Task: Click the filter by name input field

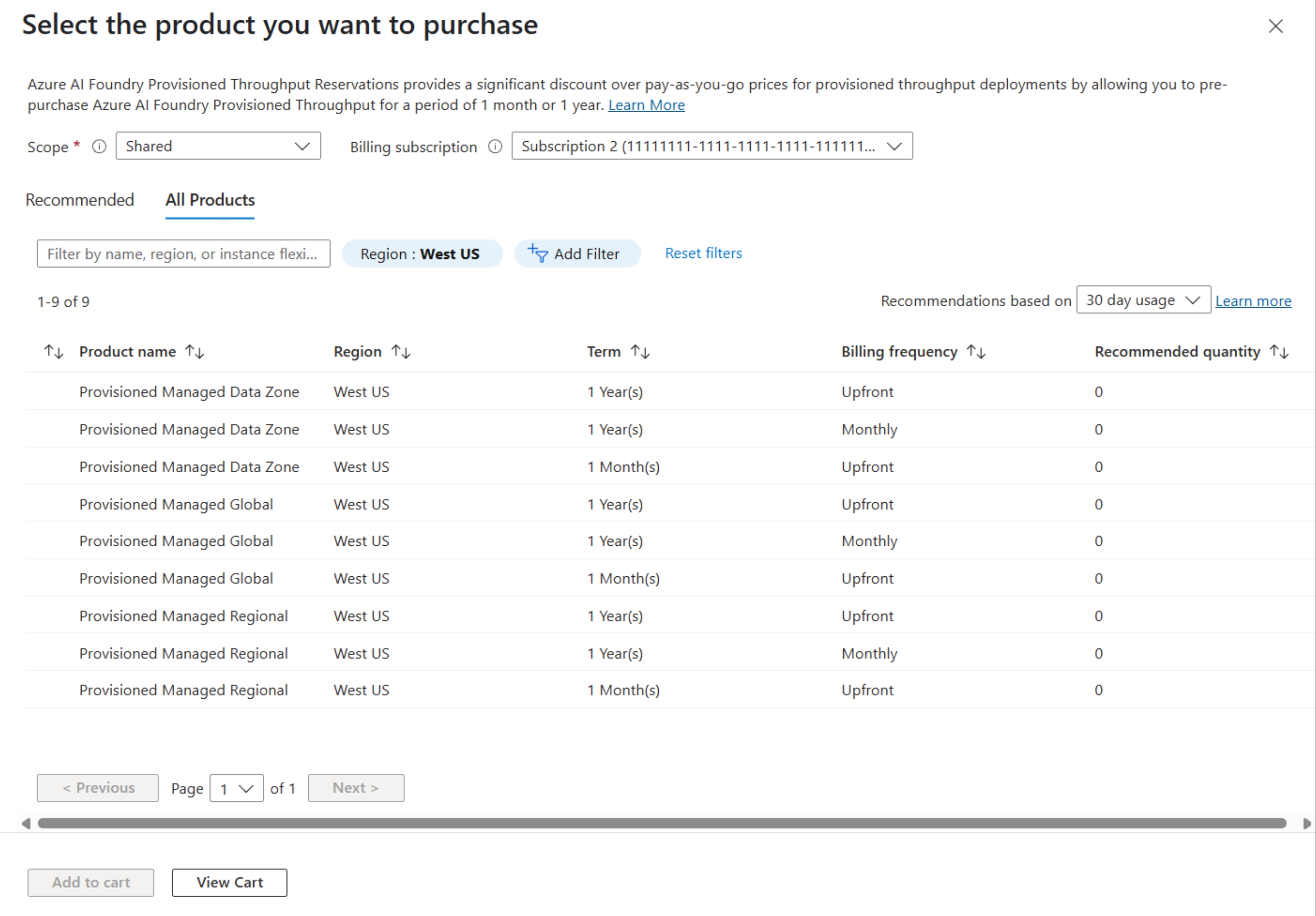Action: point(183,254)
